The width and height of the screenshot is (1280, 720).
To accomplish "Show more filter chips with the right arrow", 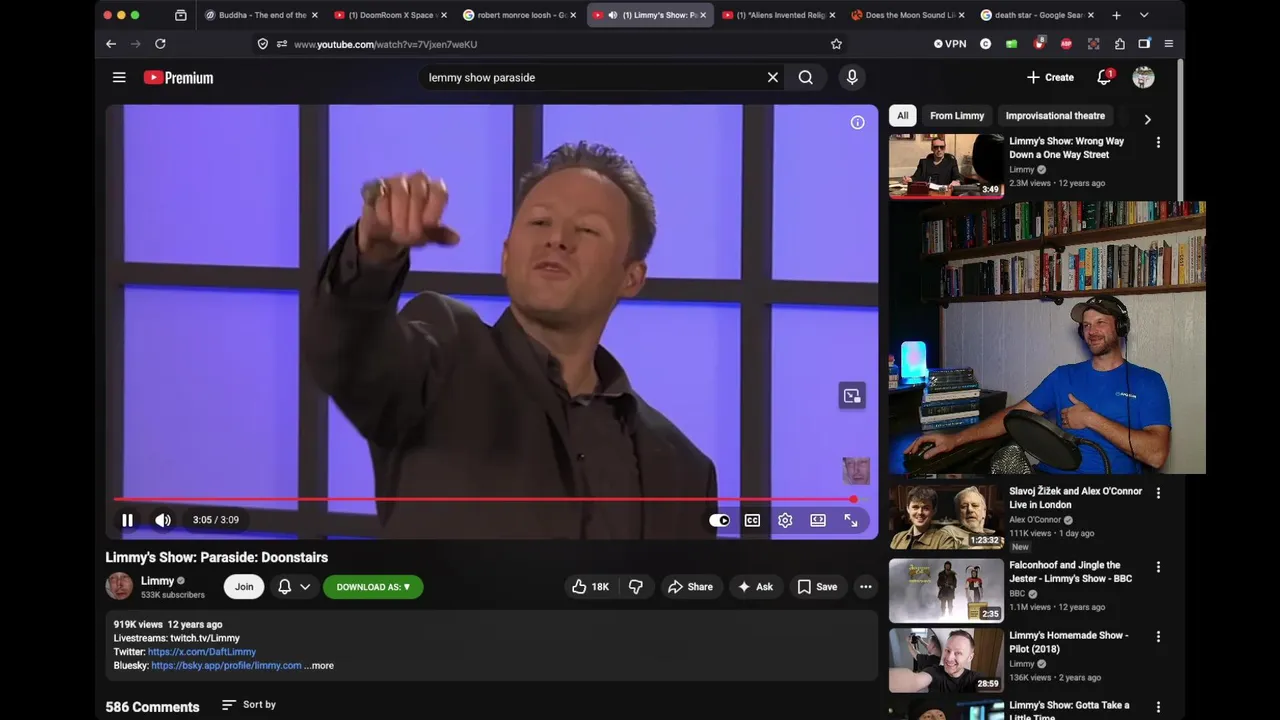I will pos(1147,119).
